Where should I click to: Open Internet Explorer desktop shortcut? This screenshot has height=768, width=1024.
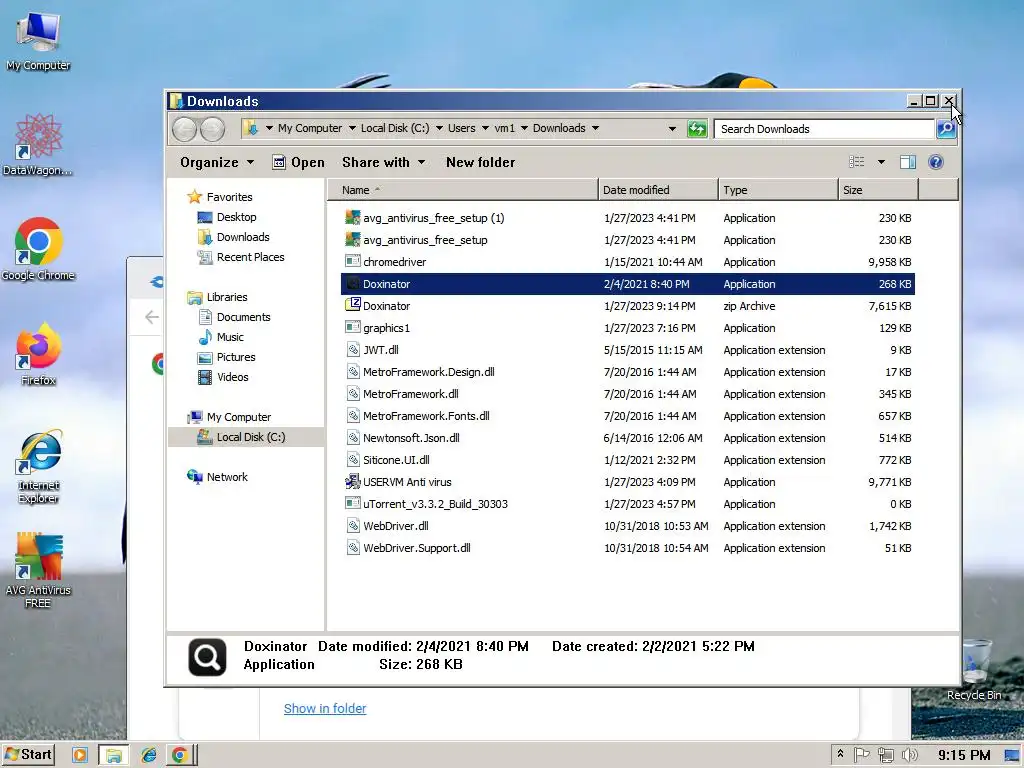coord(38,466)
